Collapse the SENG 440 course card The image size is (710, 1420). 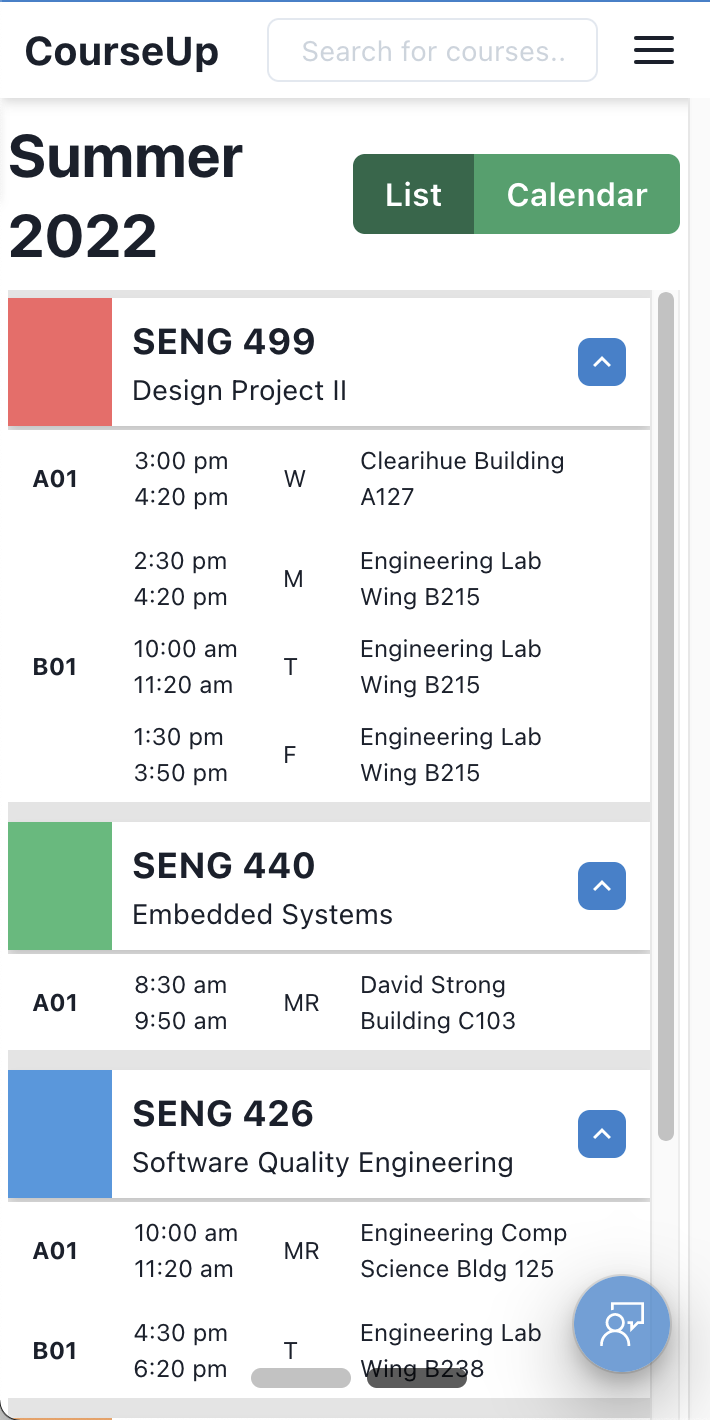pyautogui.click(x=602, y=886)
